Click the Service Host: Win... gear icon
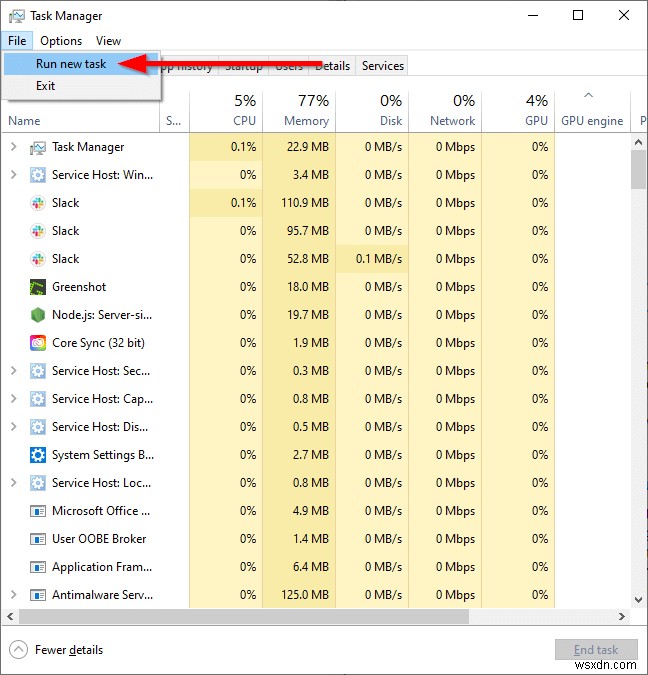 pyautogui.click(x=38, y=175)
